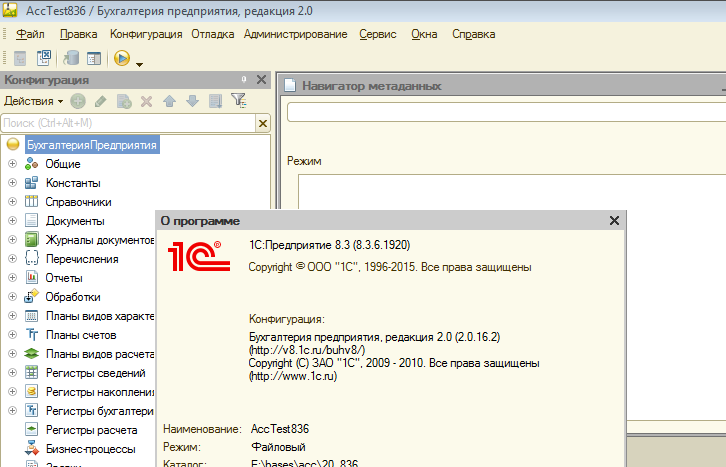Open the Администрирование menu
The height and width of the screenshot is (467, 726).
(295, 34)
